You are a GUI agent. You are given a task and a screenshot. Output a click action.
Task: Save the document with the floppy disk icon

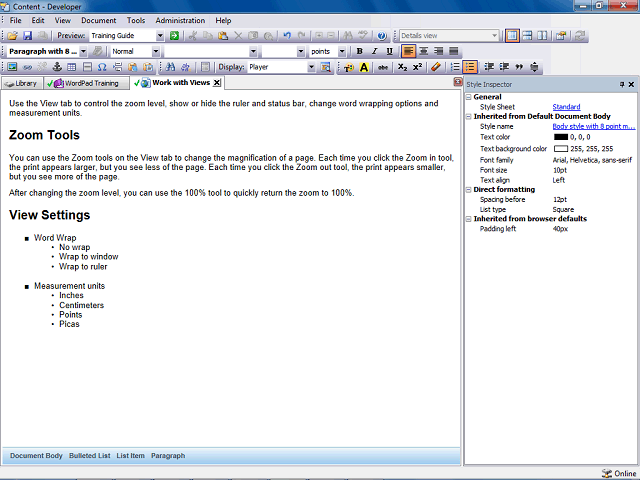pos(27,36)
